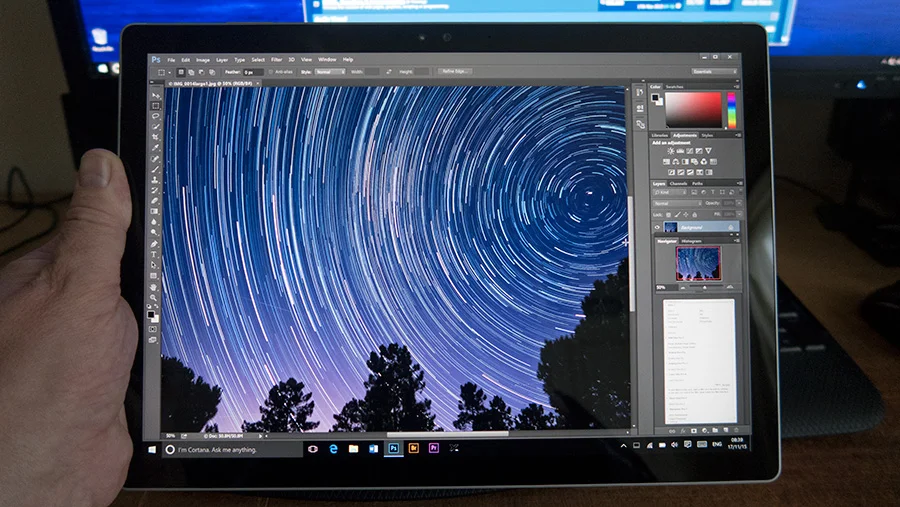This screenshot has height=507, width=900.
Task: Select the Healing Brush tool
Action: point(156,158)
